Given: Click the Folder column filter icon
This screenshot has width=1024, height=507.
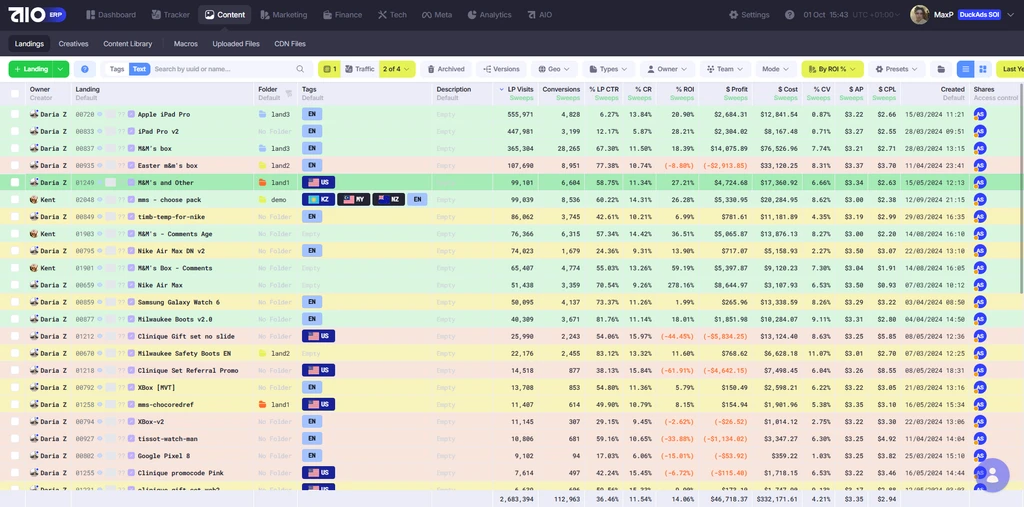Looking at the screenshot, I should [289, 93].
